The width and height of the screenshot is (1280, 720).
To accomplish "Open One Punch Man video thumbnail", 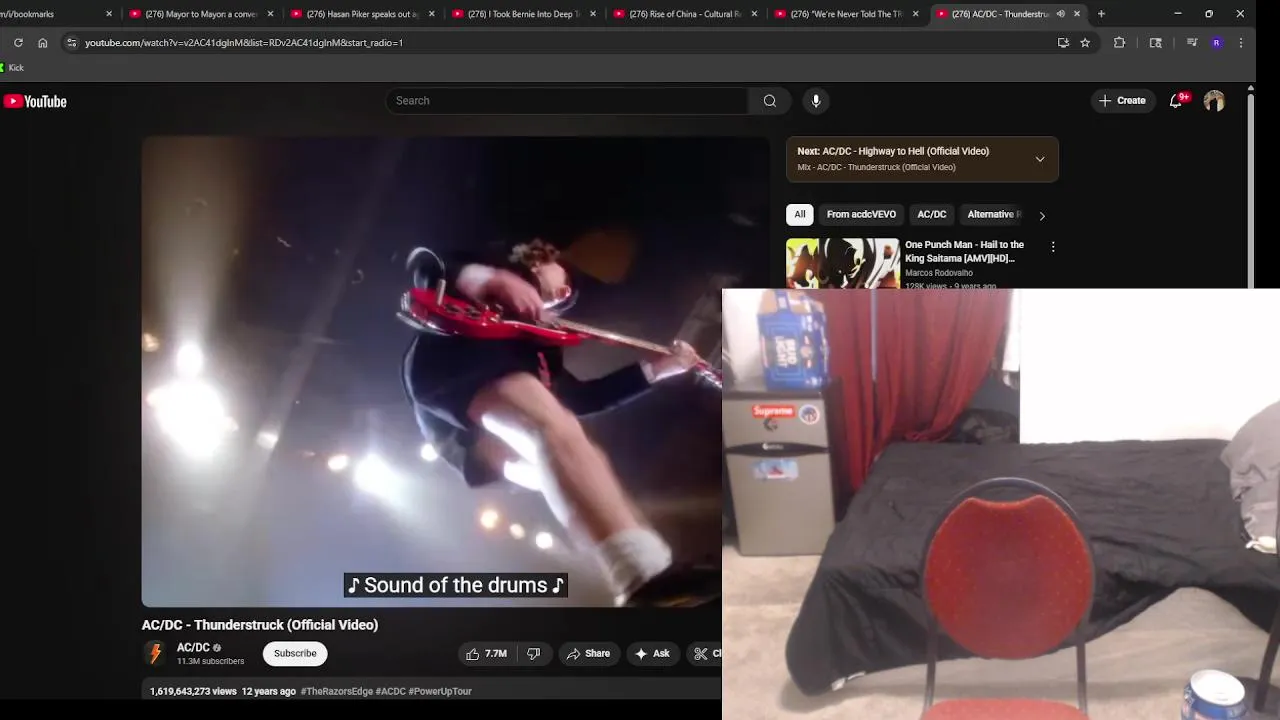I will 843,263.
